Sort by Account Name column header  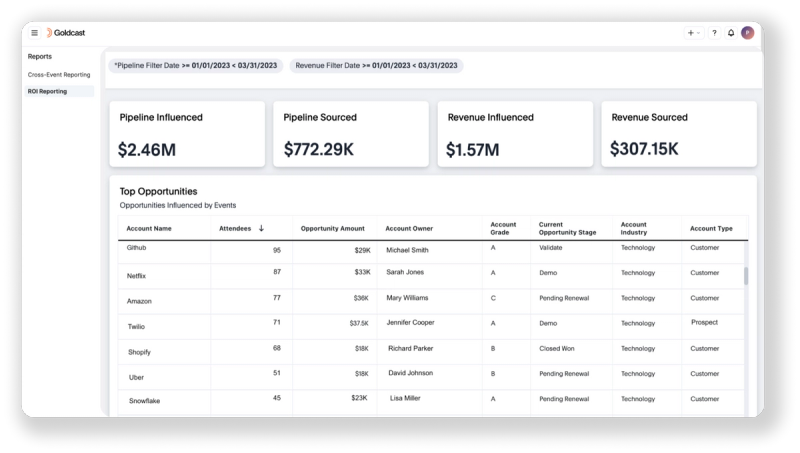click(x=149, y=229)
